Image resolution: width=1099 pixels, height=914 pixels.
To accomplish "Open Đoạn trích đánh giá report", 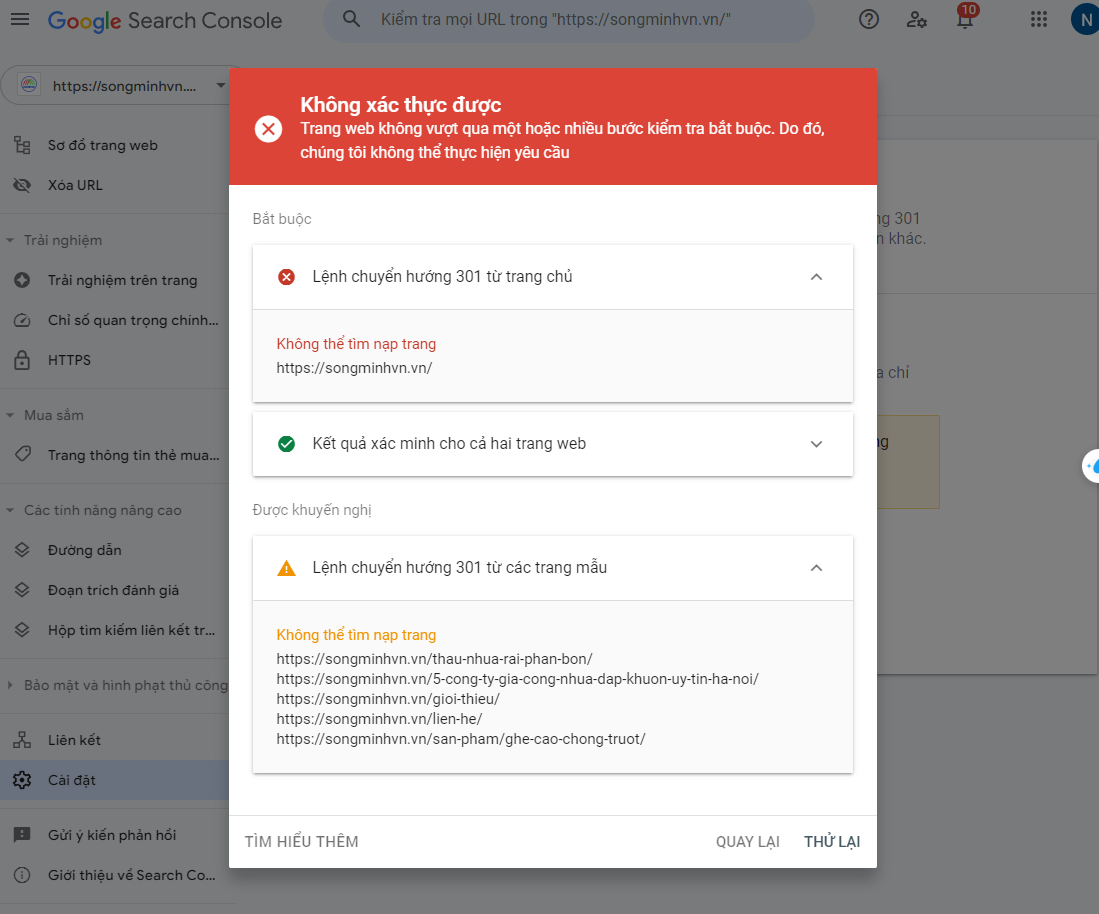I will point(114,590).
